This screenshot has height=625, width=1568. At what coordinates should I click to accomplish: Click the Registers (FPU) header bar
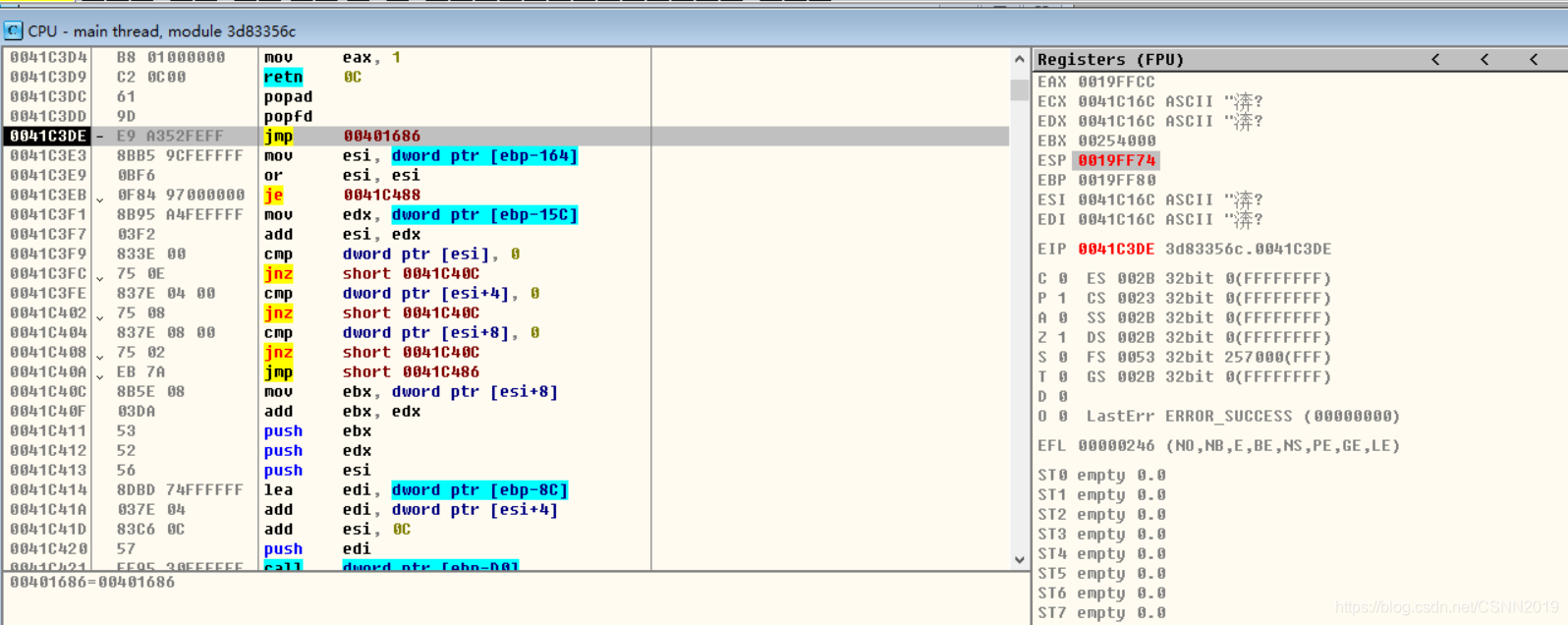click(1300, 60)
